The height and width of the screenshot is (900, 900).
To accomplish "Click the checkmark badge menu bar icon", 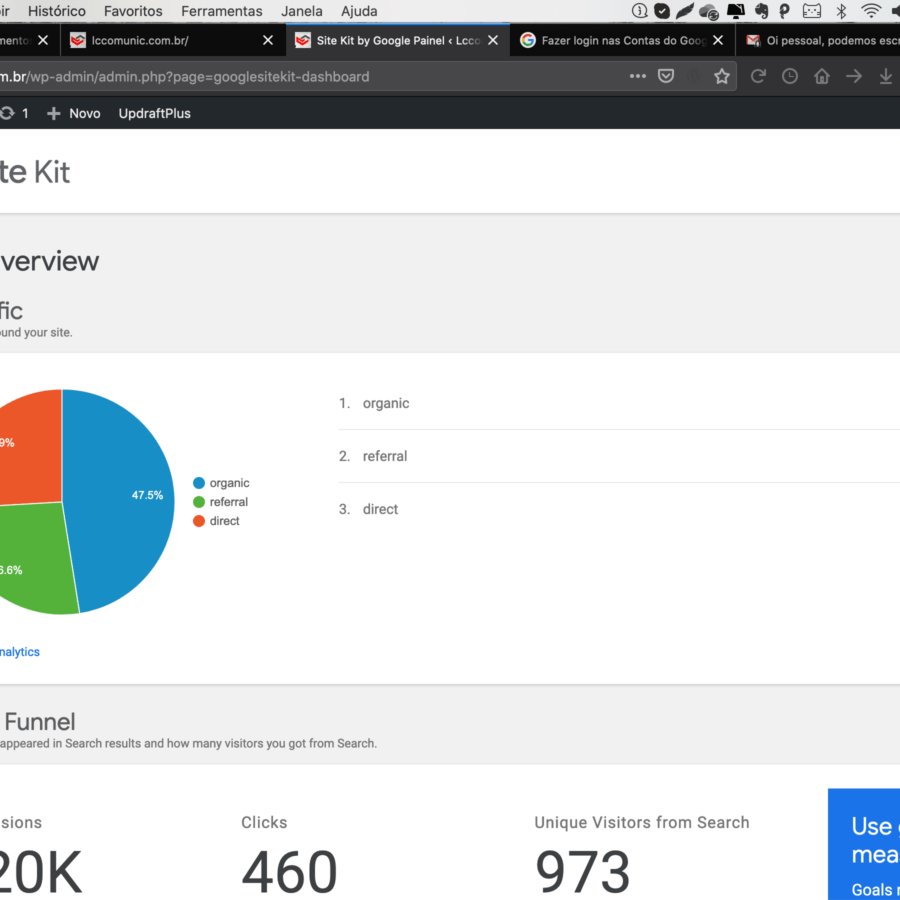I will pos(662,11).
